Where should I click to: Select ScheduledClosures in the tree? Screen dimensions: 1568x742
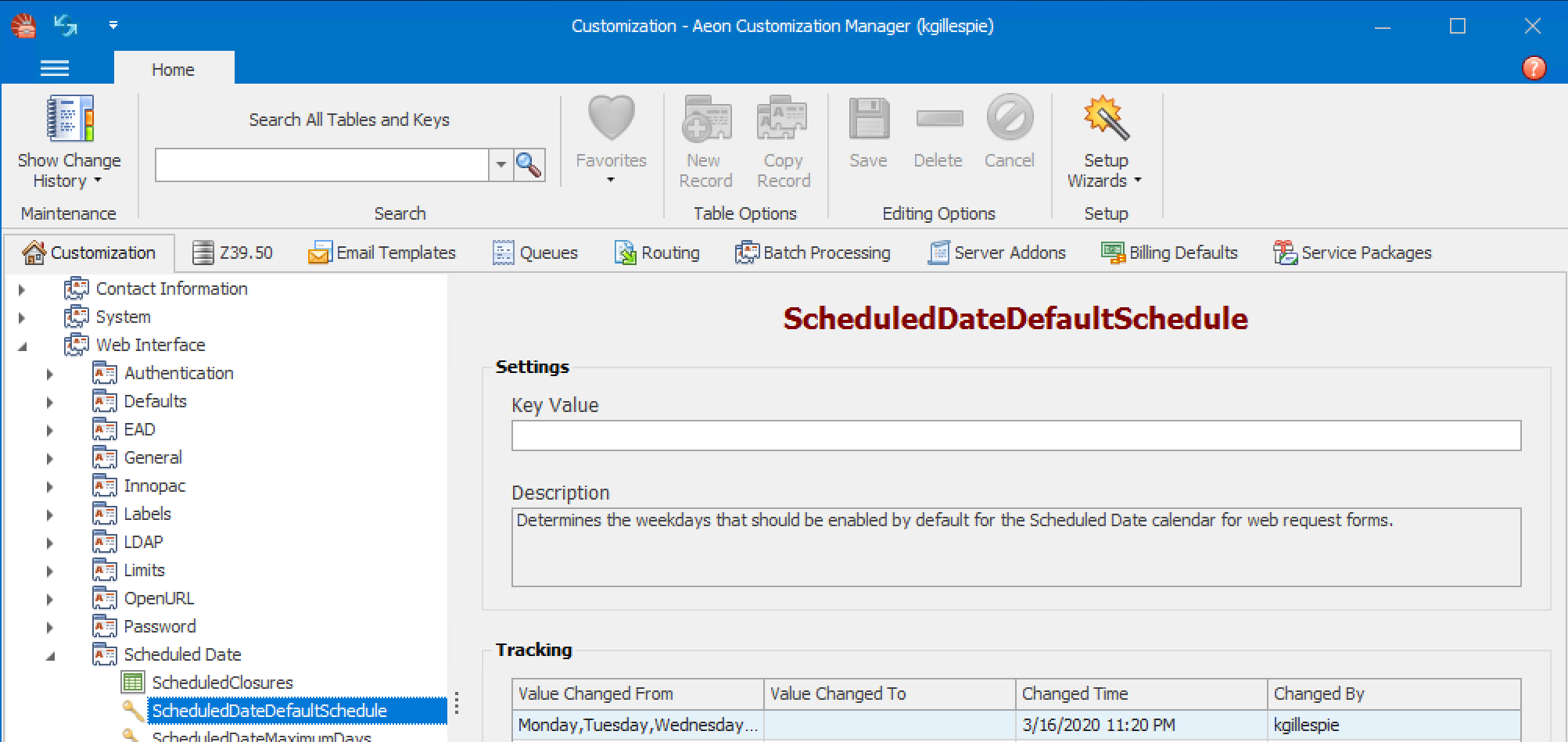click(x=222, y=682)
